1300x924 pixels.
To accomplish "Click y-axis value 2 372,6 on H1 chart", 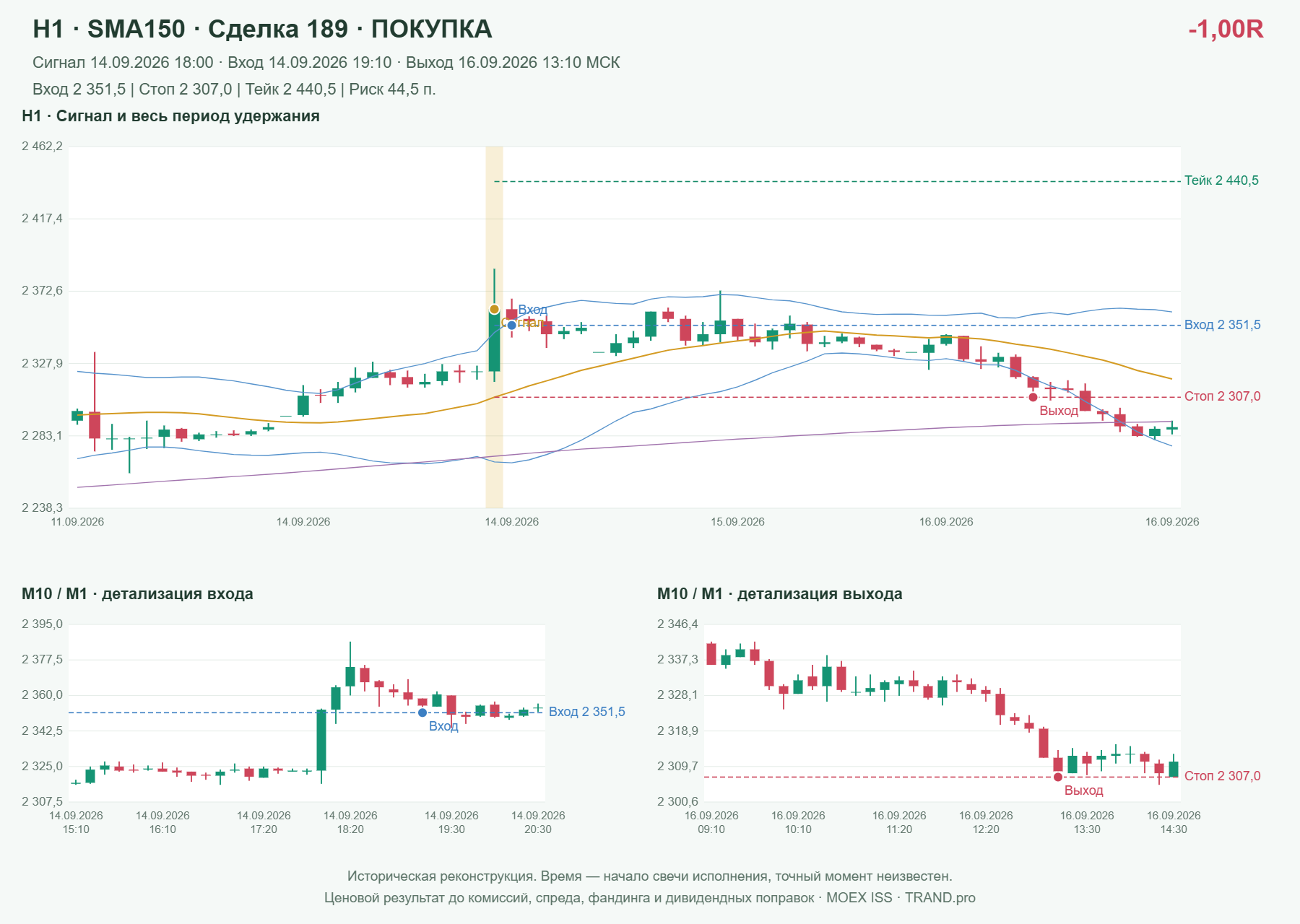I will pos(42,291).
